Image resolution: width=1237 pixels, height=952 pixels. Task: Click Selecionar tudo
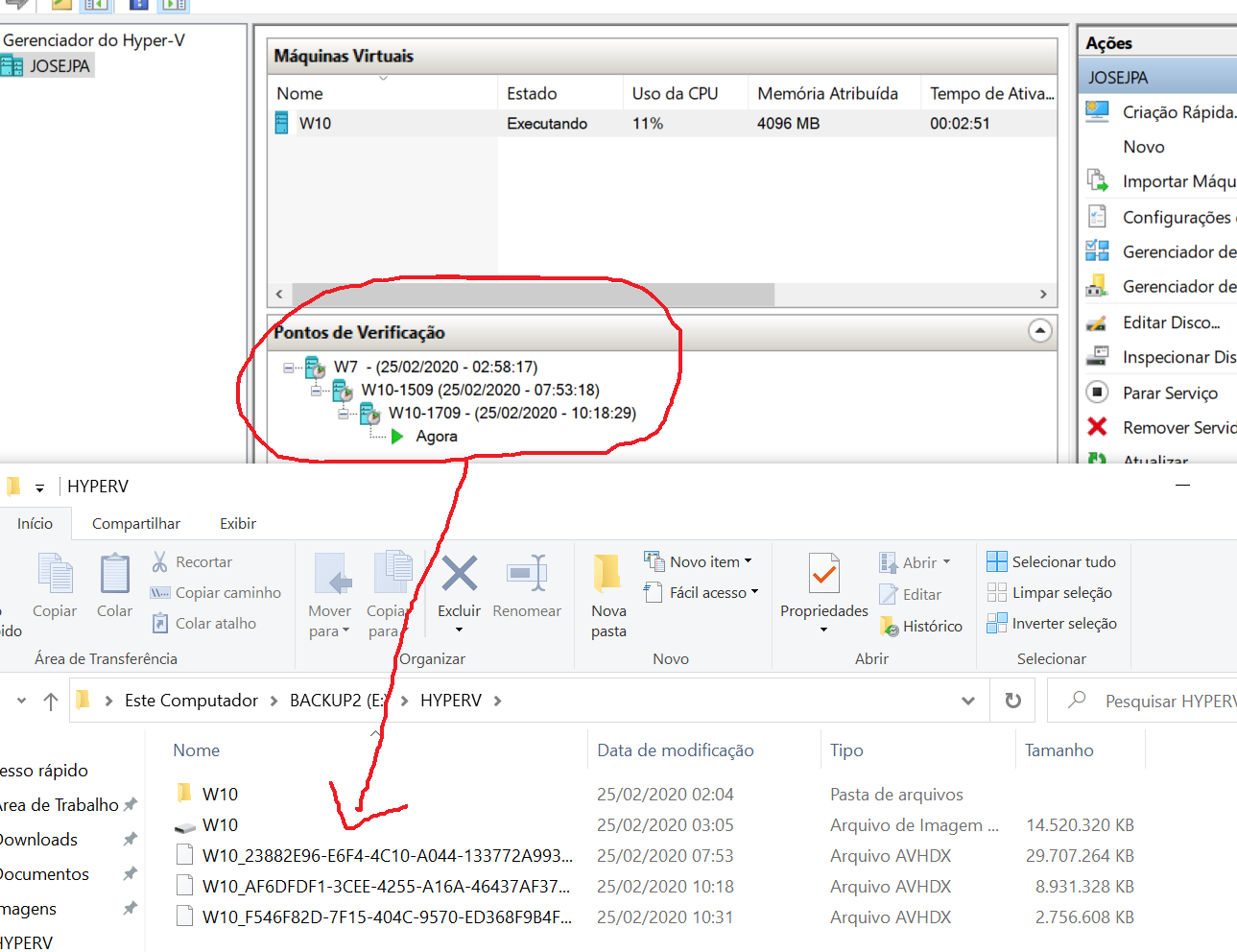click(1051, 561)
